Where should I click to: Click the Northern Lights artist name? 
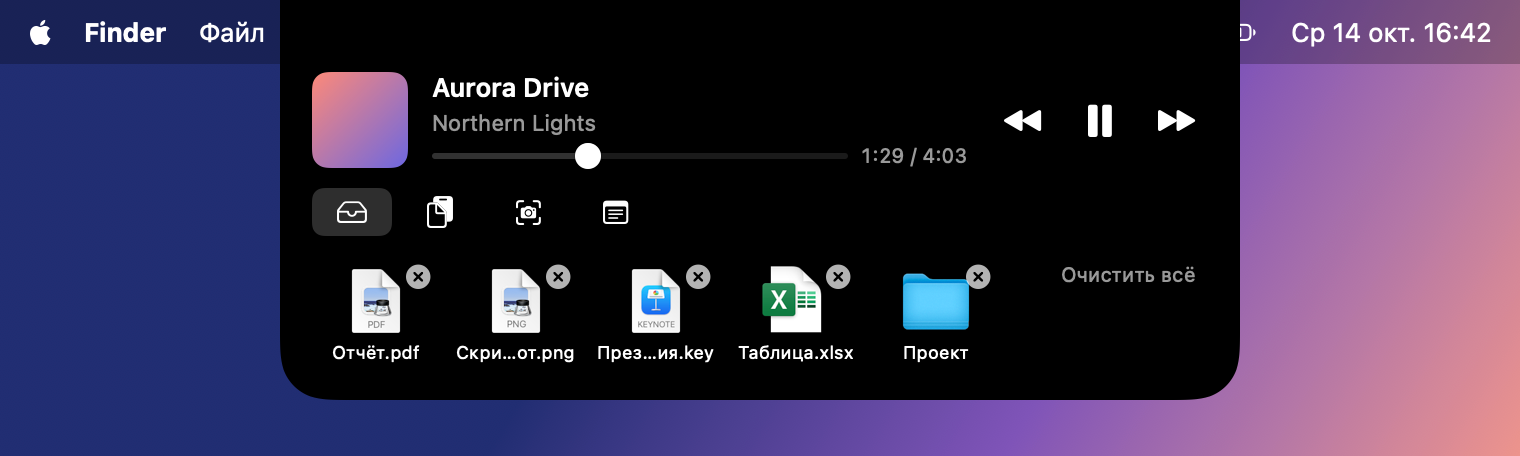[514, 124]
